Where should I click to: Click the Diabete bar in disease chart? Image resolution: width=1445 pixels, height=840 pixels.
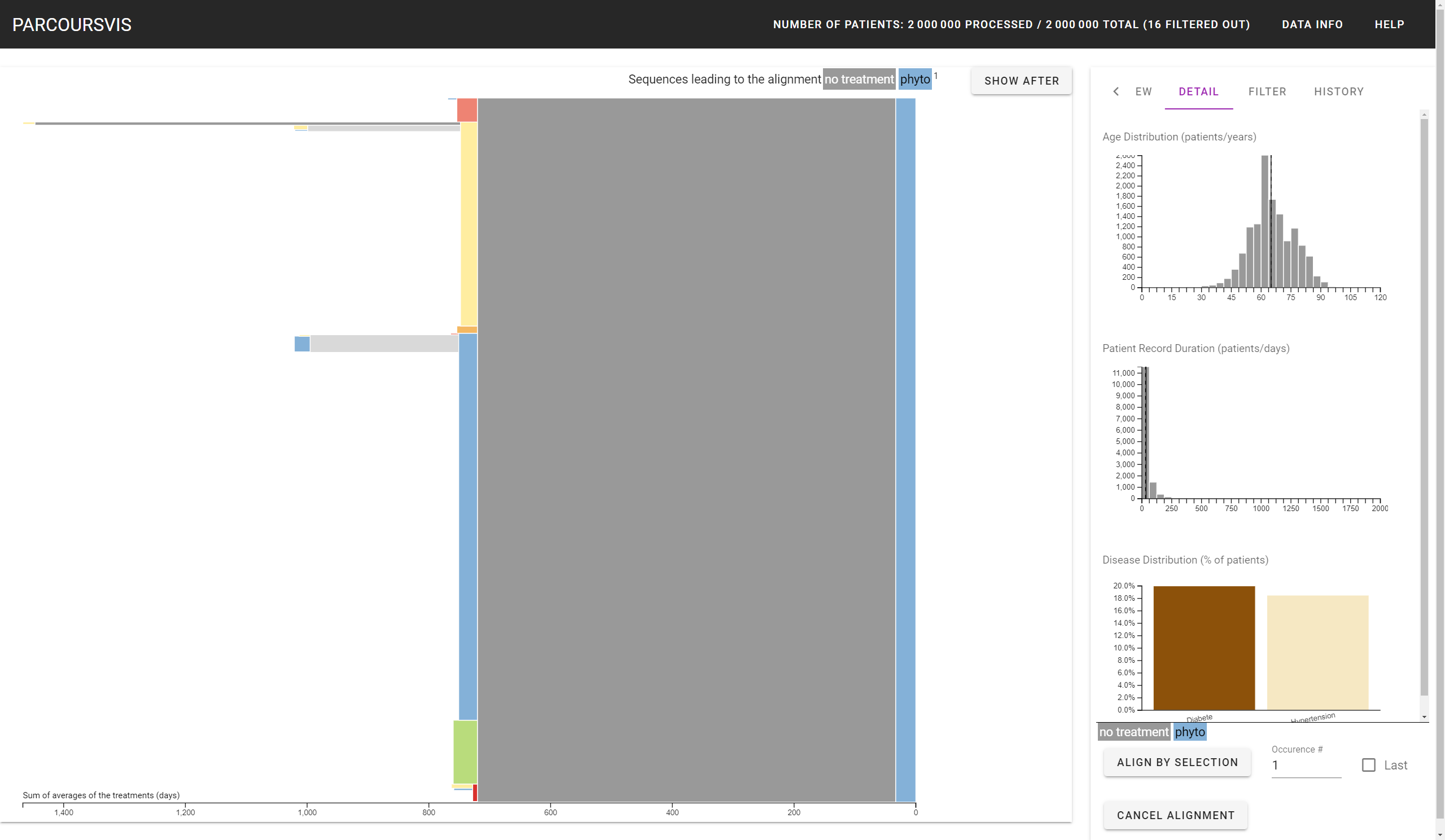click(x=1203, y=648)
